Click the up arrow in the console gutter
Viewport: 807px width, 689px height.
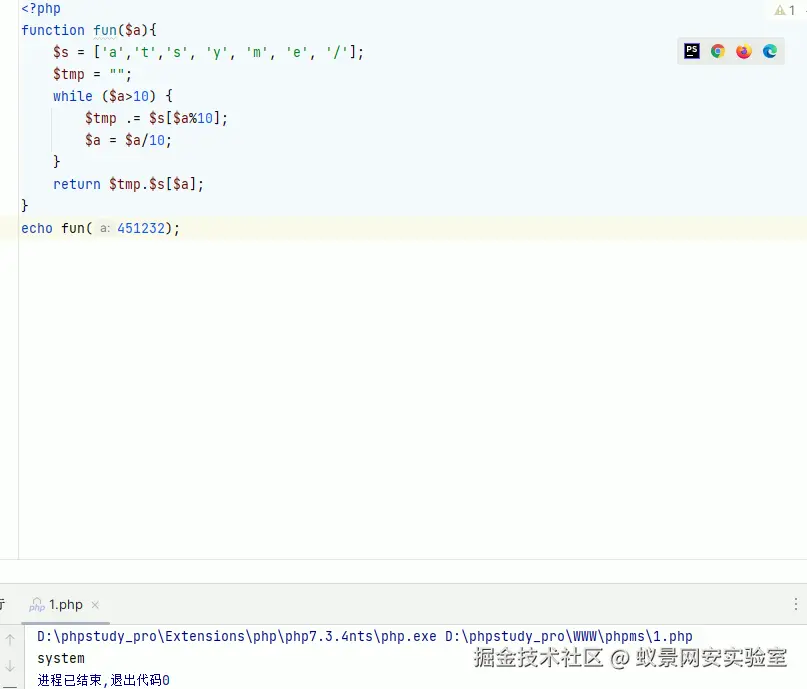click(x=9, y=638)
